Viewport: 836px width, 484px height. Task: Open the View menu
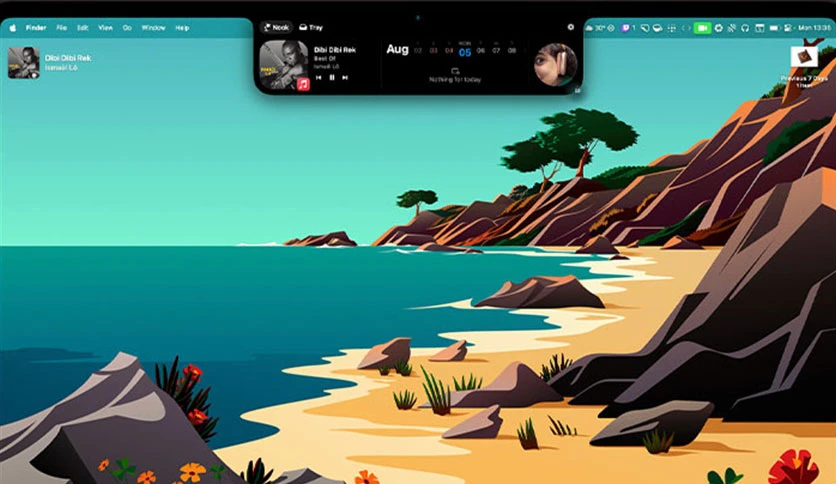[x=105, y=28]
